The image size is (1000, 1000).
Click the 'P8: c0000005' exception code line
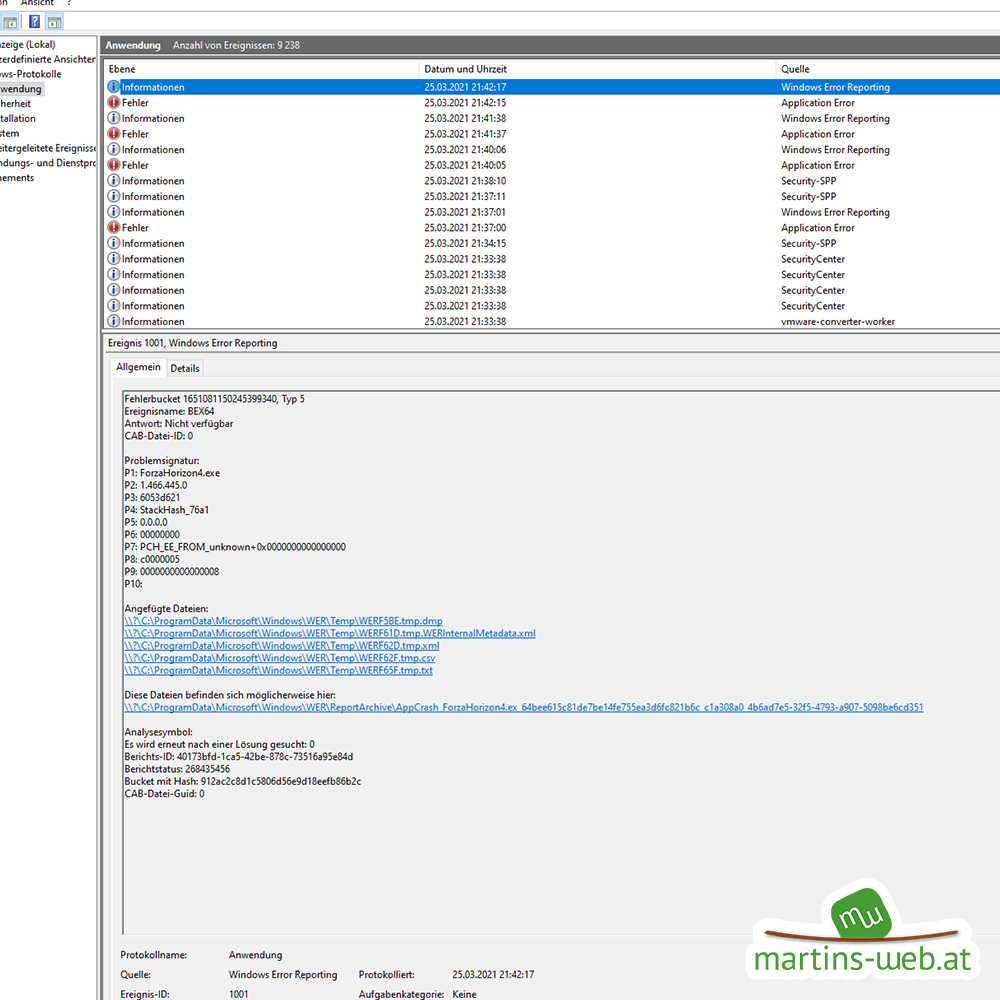click(152, 559)
